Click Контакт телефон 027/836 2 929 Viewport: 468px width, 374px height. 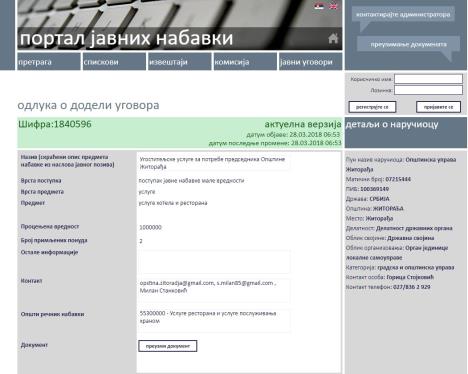(x=388, y=287)
